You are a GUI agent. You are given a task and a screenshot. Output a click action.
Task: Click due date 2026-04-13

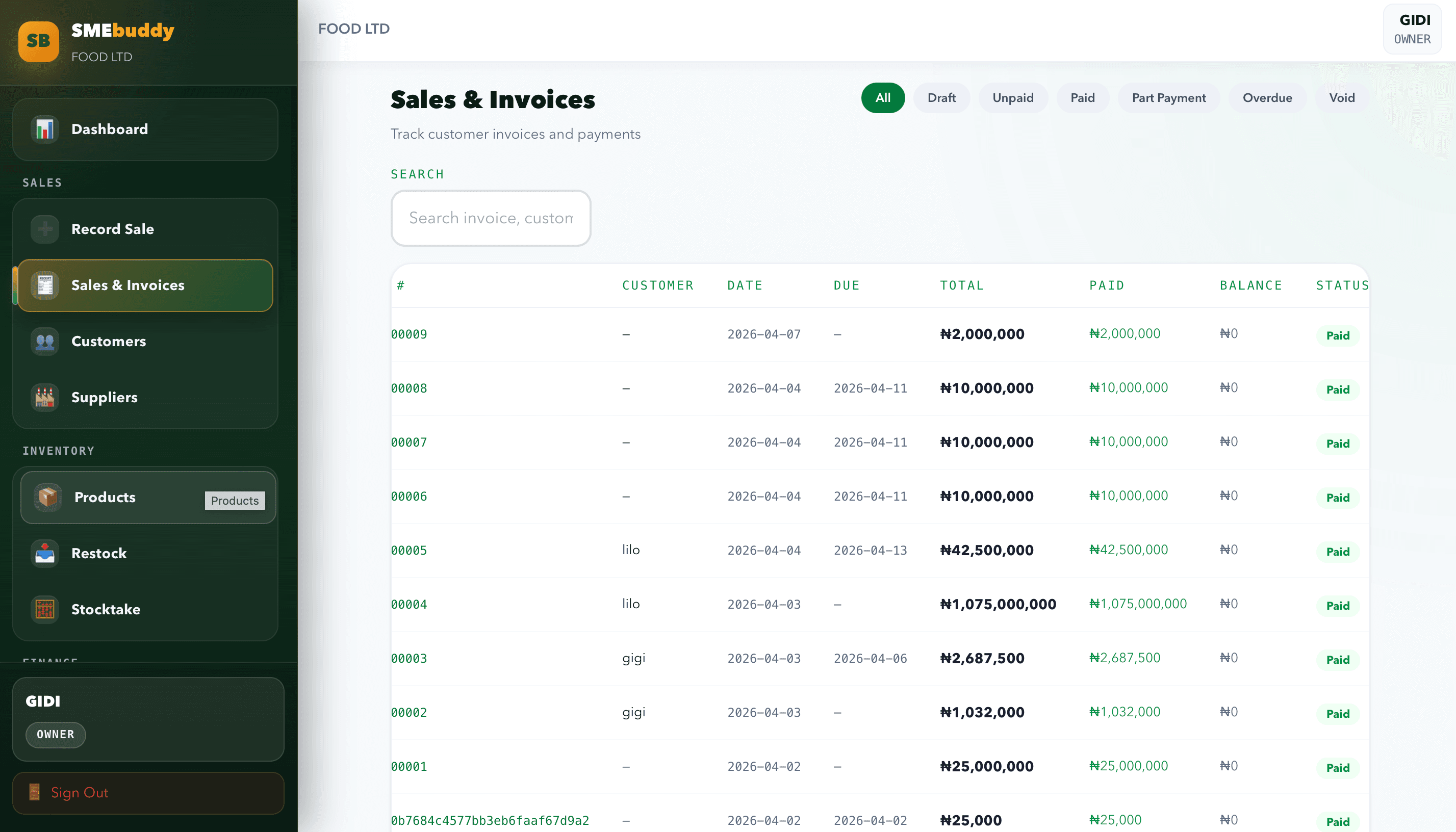tap(870, 550)
